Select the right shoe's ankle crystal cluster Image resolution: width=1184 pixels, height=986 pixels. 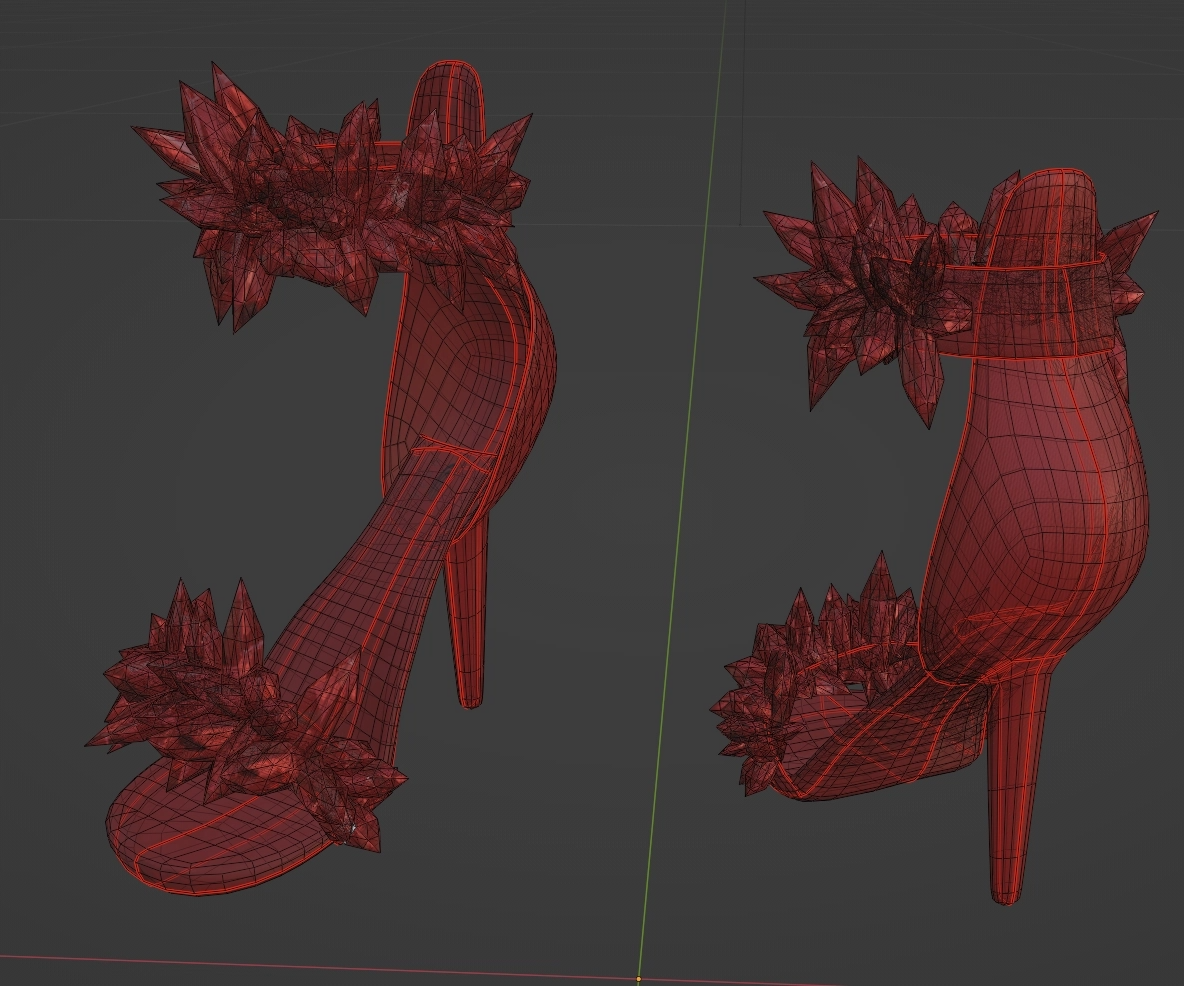(860, 280)
